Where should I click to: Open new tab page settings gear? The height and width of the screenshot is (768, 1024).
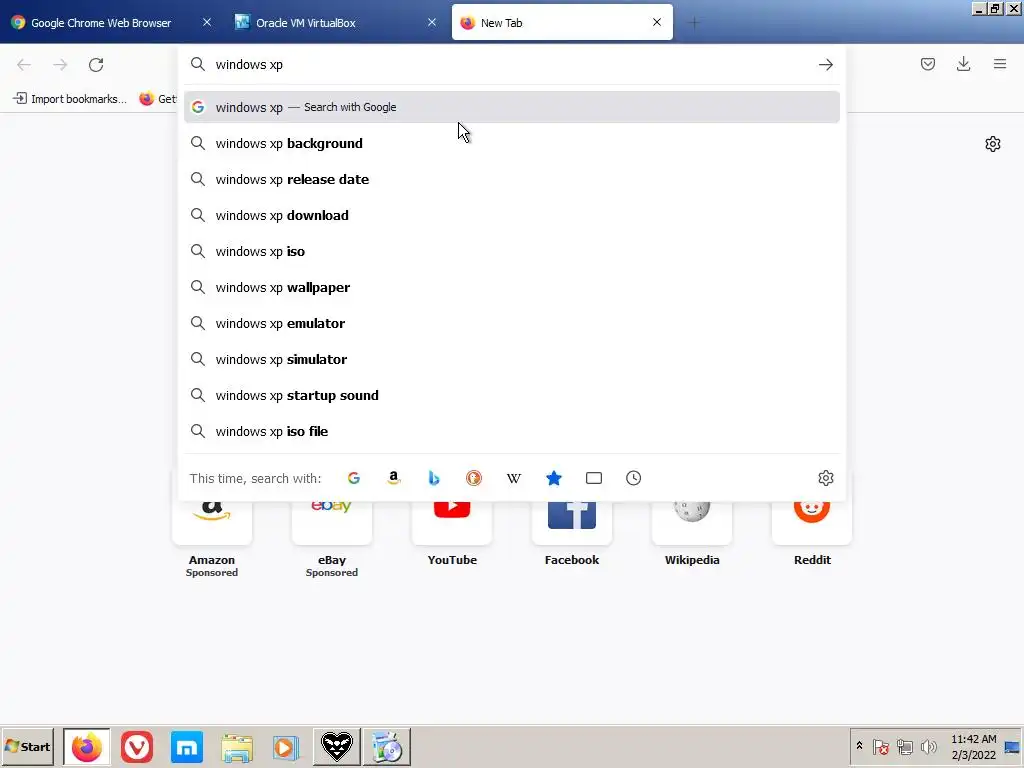(x=993, y=144)
